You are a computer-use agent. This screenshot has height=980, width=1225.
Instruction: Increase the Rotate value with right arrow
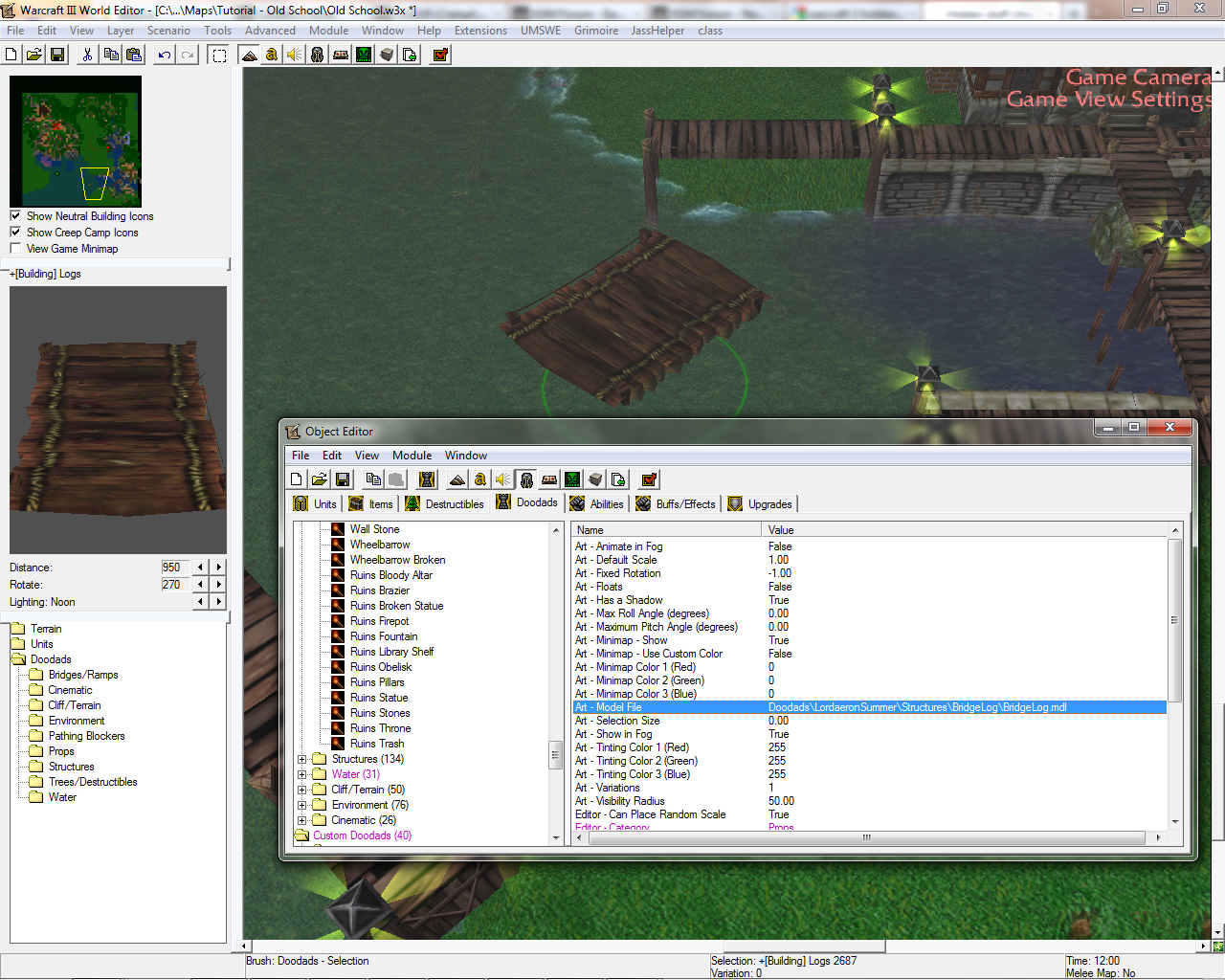tap(219, 585)
